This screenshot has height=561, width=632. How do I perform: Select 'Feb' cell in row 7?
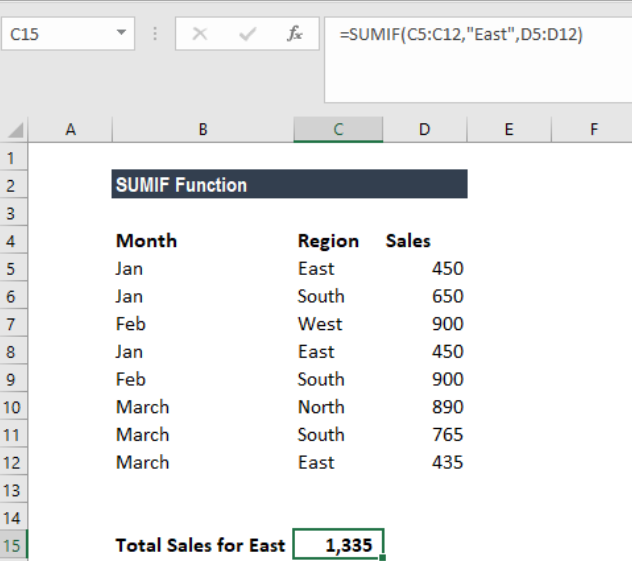(203, 324)
